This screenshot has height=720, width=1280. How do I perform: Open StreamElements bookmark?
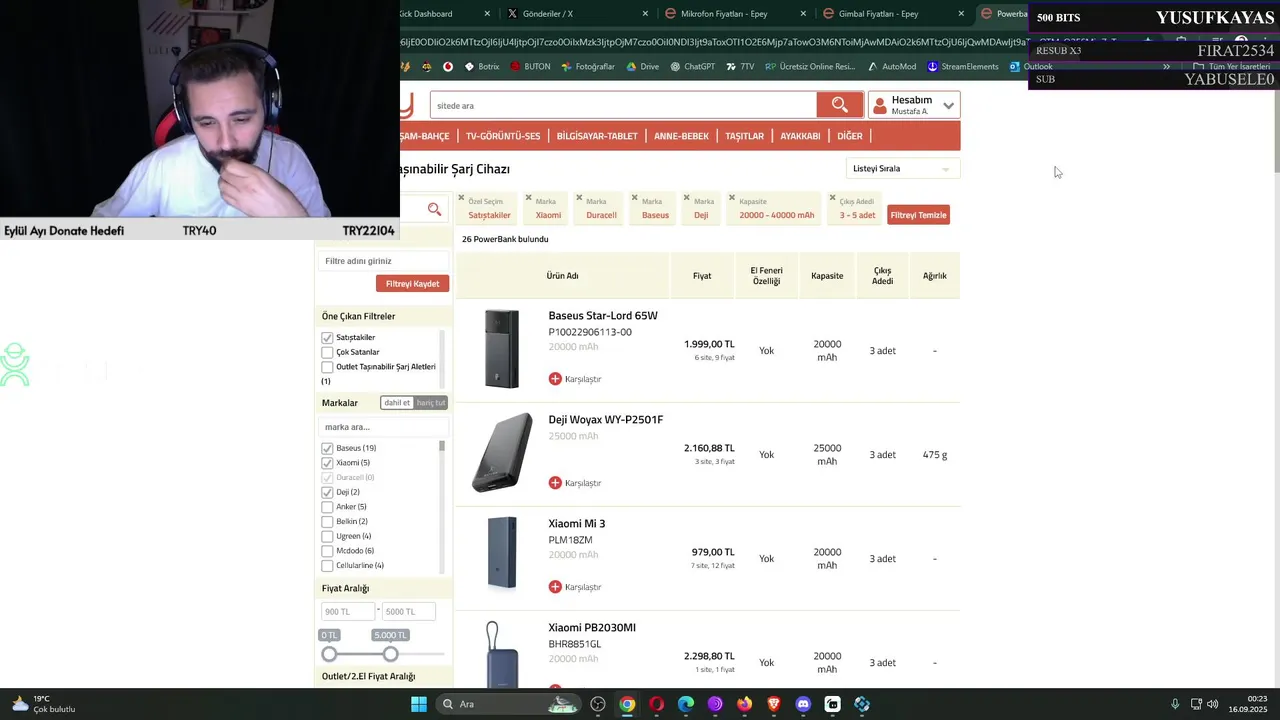coord(963,67)
